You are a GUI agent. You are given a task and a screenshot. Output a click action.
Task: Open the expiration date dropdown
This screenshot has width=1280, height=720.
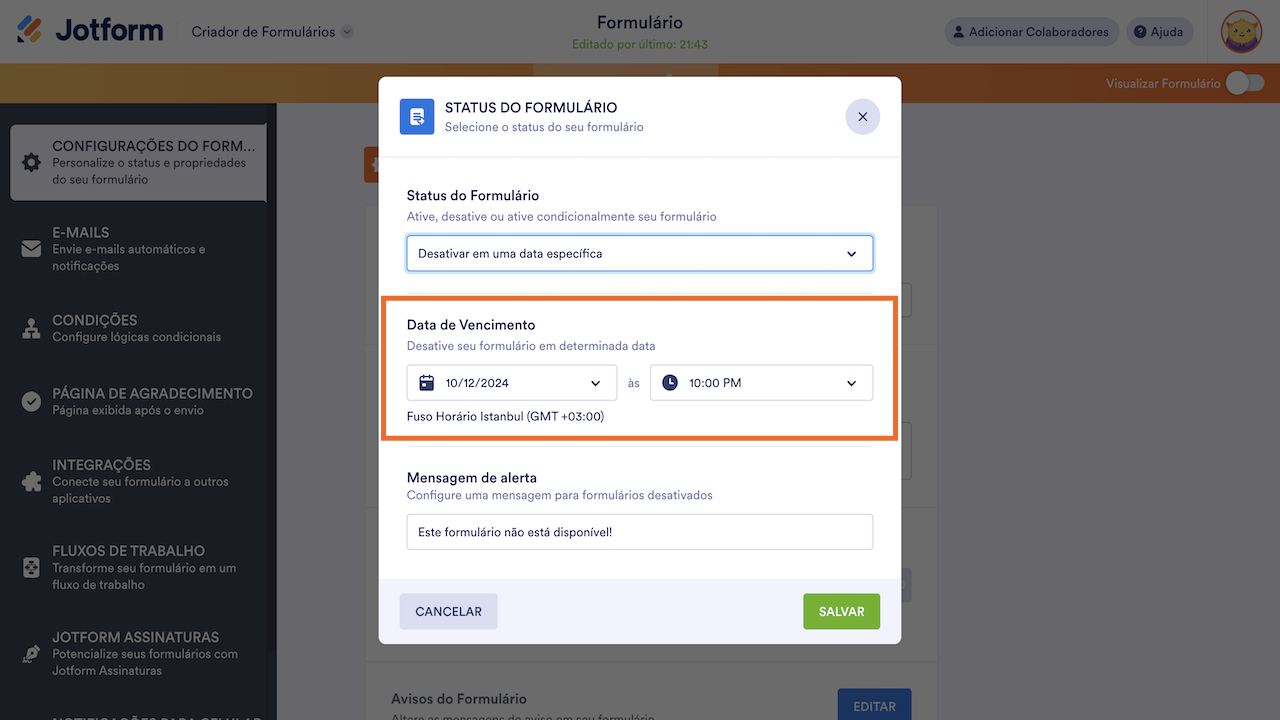(512, 383)
